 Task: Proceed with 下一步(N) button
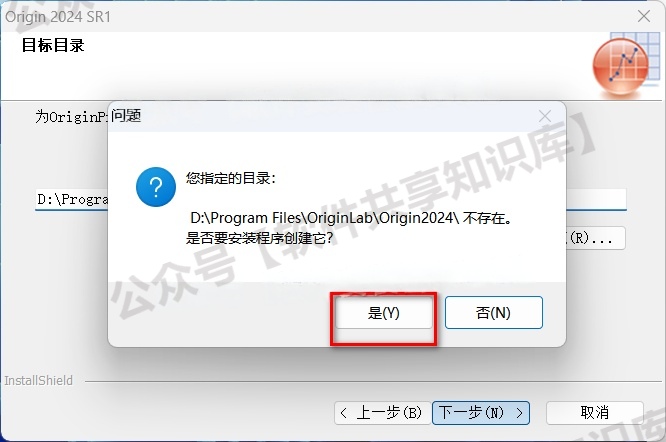pos(481,413)
